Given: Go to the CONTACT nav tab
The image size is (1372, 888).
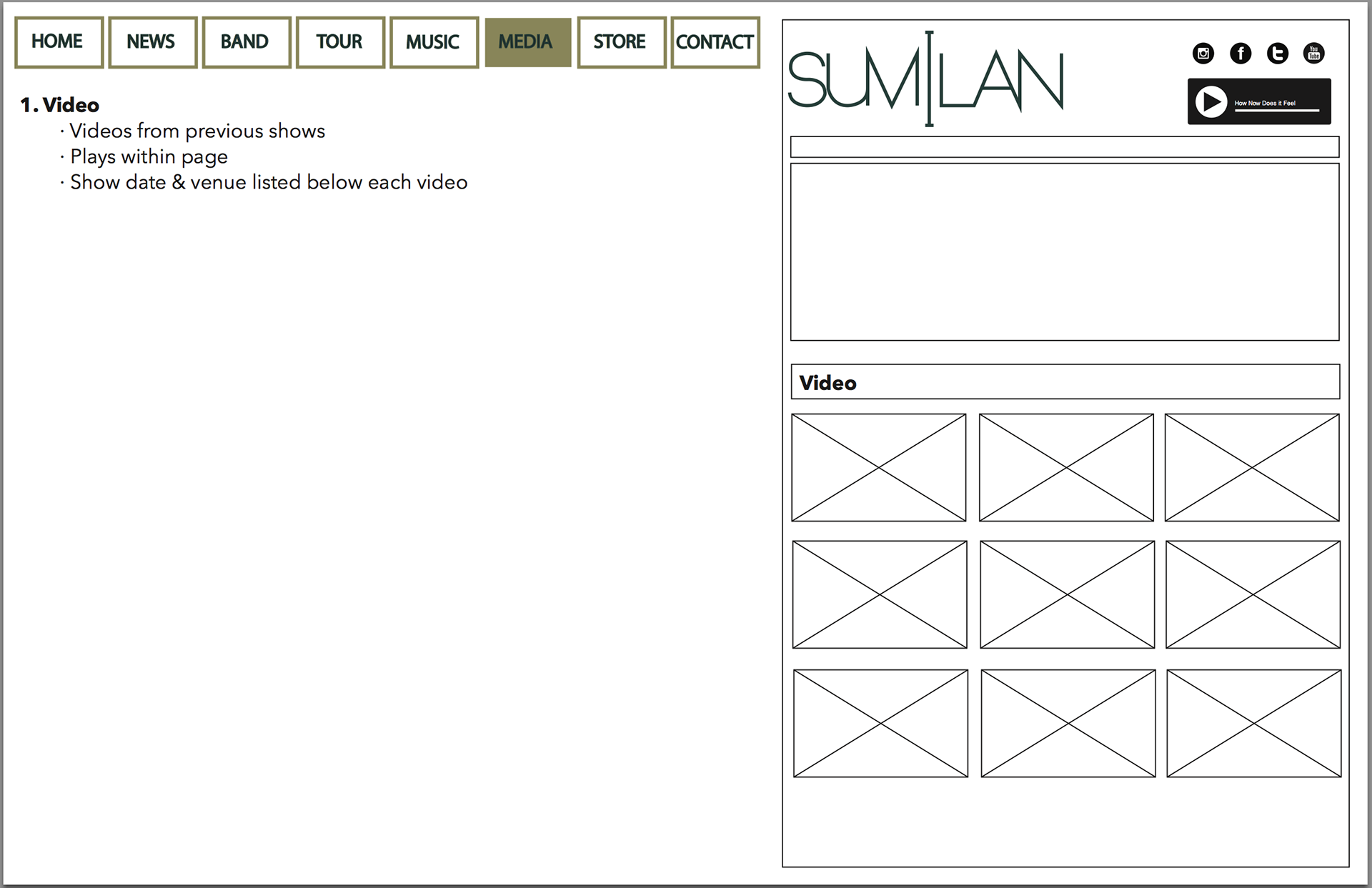Looking at the screenshot, I should point(715,42).
